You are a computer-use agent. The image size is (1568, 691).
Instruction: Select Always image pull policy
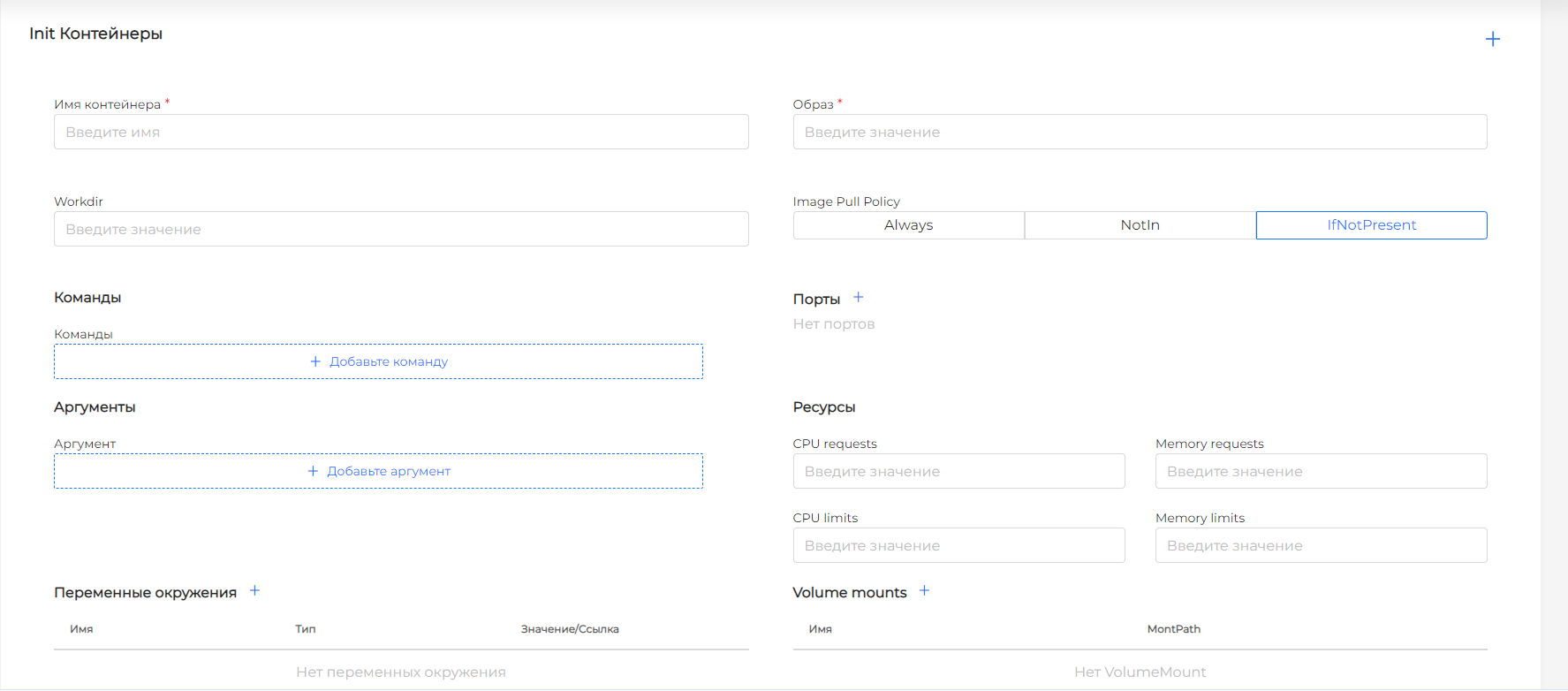(x=908, y=225)
